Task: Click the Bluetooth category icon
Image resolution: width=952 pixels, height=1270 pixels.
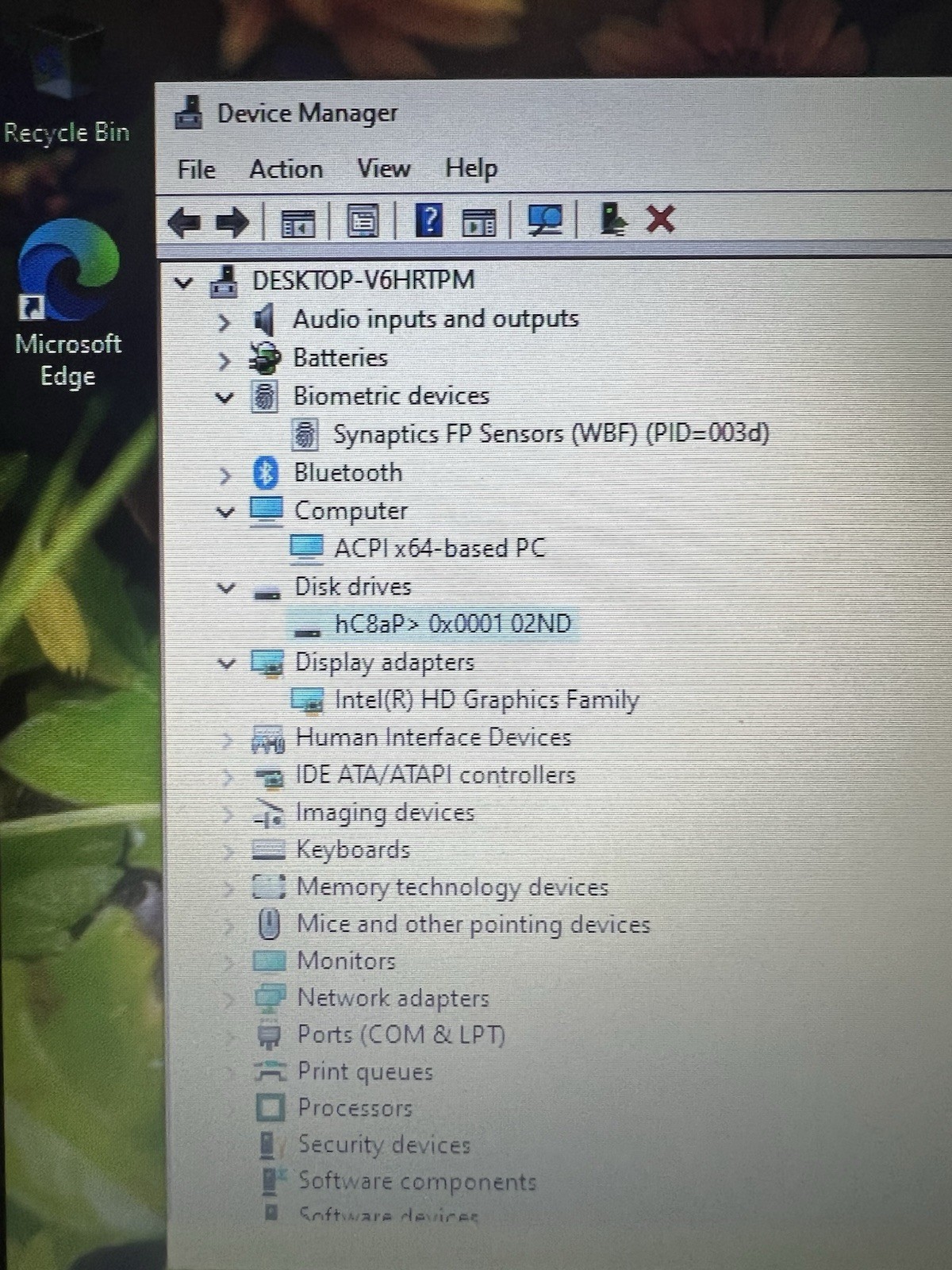Action: tap(266, 473)
